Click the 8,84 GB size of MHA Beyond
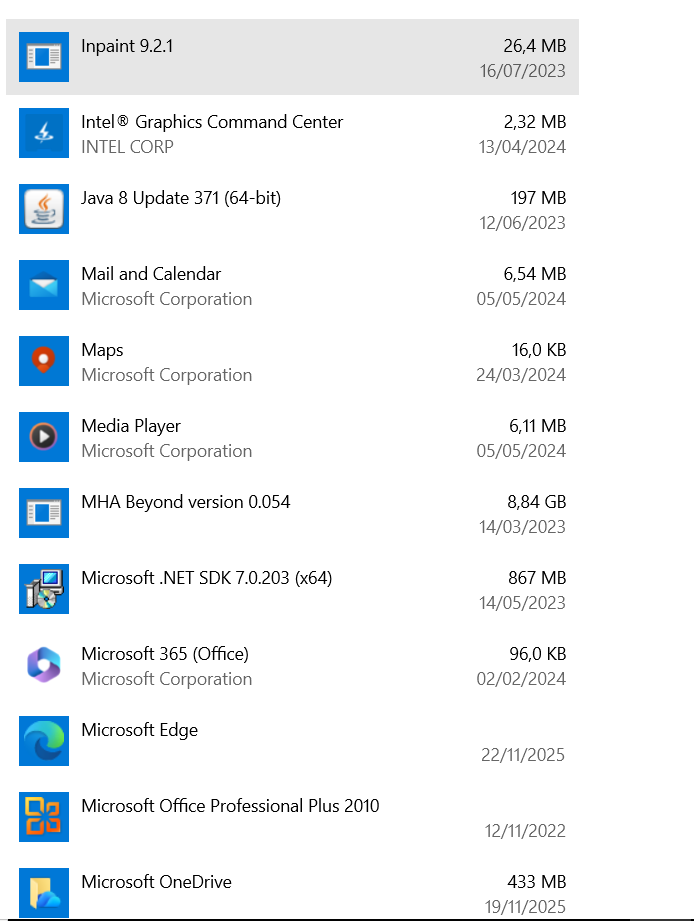The height and width of the screenshot is (921, 694). pos(537,502)
